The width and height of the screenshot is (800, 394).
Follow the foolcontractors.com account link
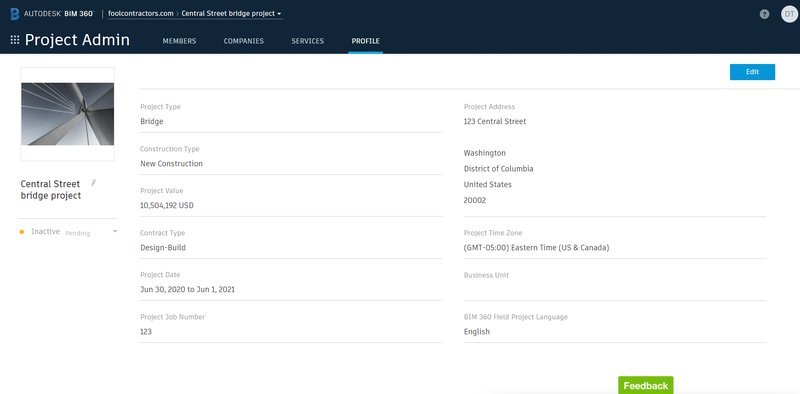coord(141,14)
